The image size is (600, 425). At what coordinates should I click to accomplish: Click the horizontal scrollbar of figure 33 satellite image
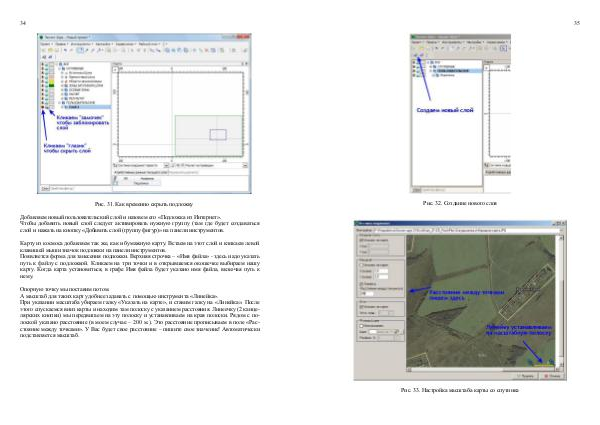click(483, 370)
